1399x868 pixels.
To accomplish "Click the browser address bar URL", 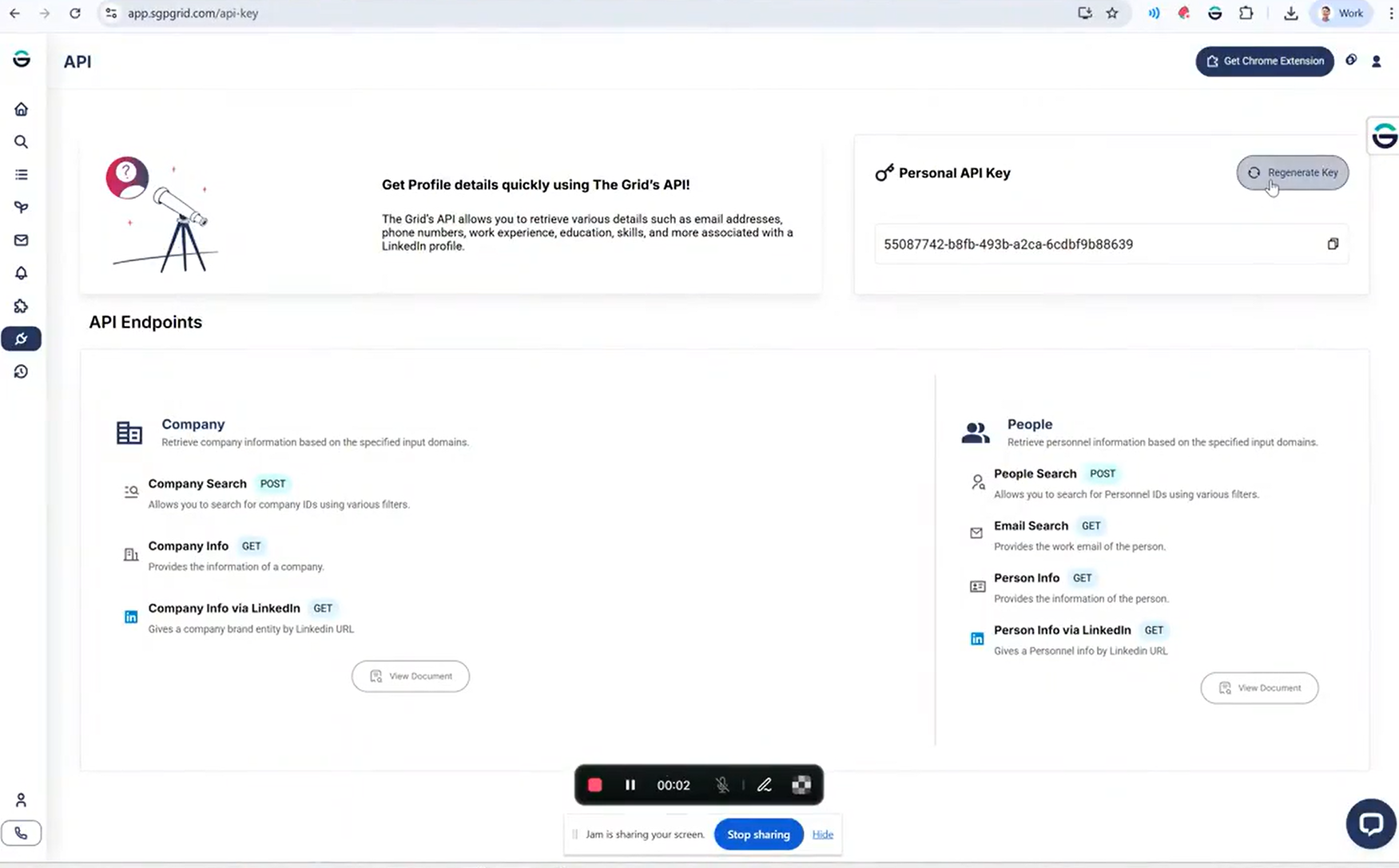I will (x=193, y=13).
